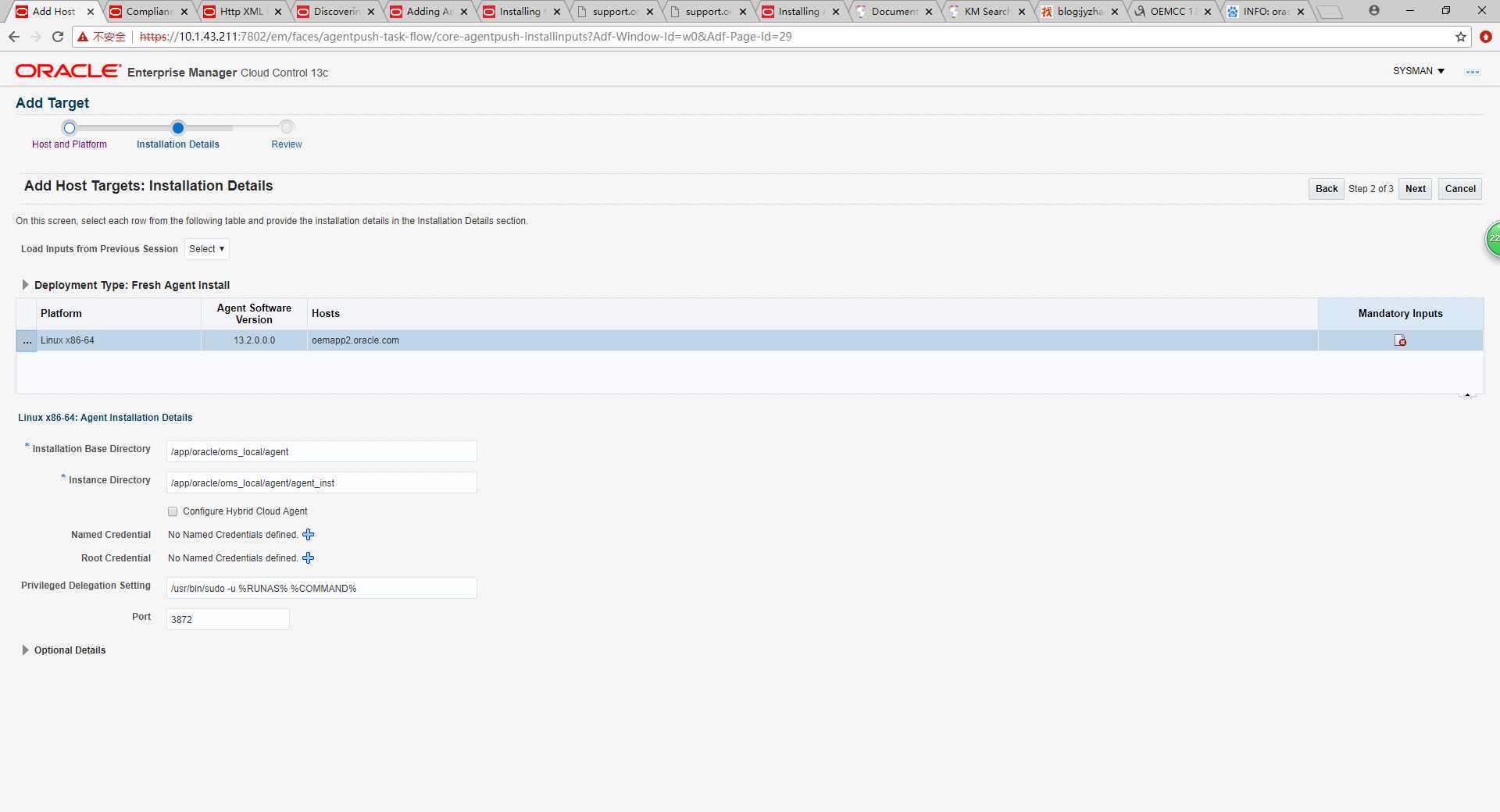This screenshot has width=1500, height=812.
Task: Expand Deployment Type: Fresh Agent Install section
Action: (25, 285)
